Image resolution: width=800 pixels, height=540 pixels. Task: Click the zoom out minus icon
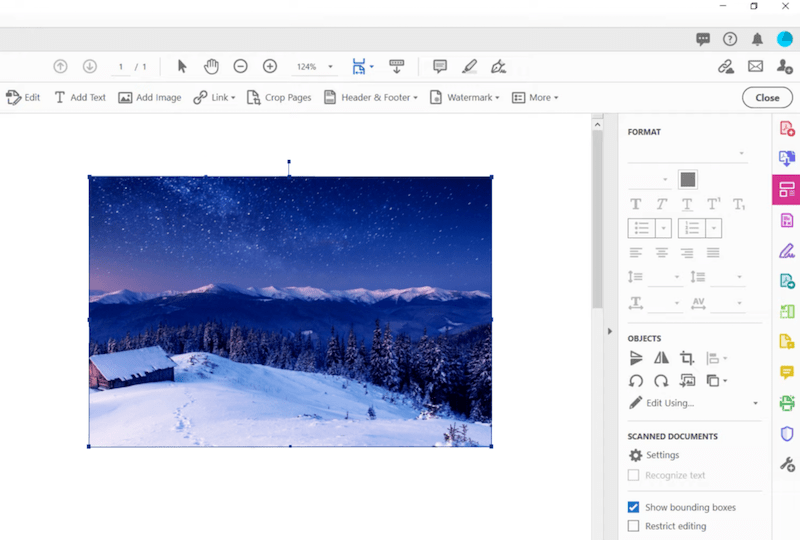[240, 66]
